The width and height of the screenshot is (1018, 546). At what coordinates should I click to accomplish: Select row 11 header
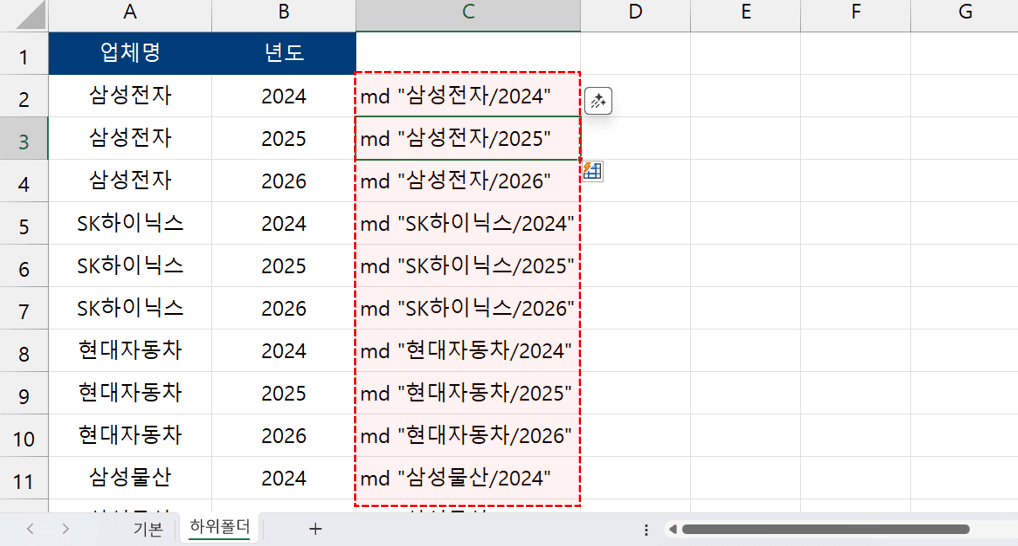[24, 478]
